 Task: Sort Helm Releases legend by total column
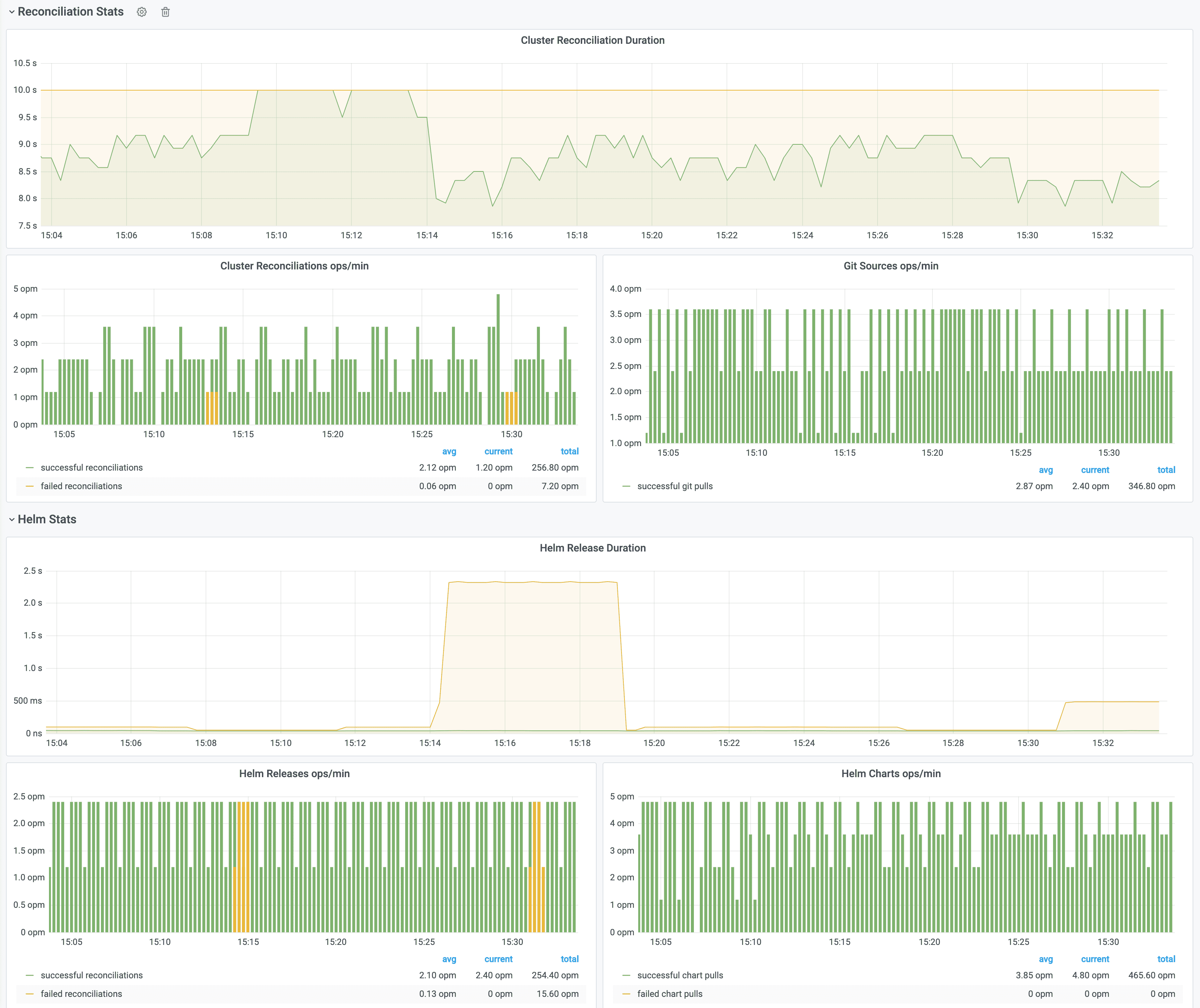point(569,959)
